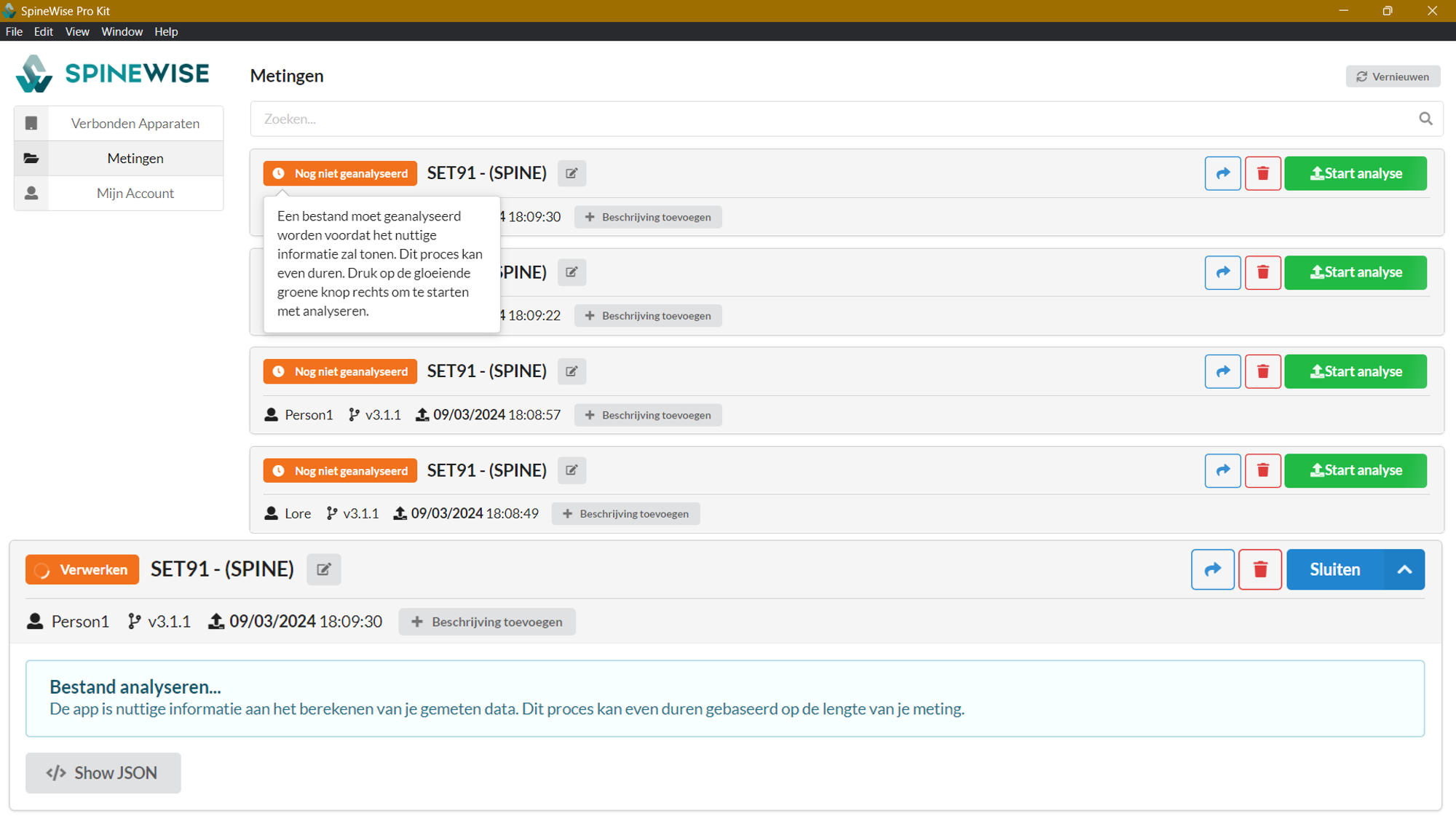Image resolution: width=1456 pixels, height=819 pixels.
Task: Open the View menu
Action: click(77, 31)
